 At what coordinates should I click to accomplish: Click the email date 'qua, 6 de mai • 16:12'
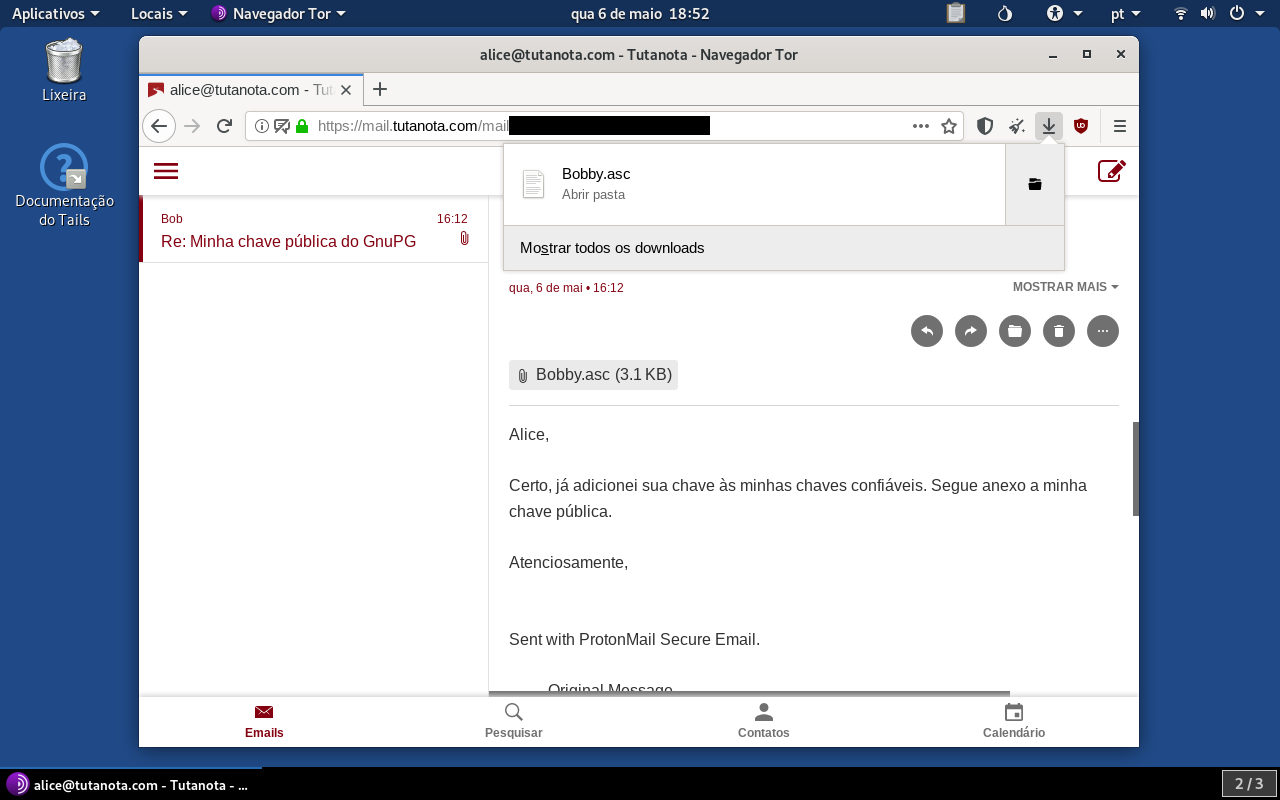point(566,288)
